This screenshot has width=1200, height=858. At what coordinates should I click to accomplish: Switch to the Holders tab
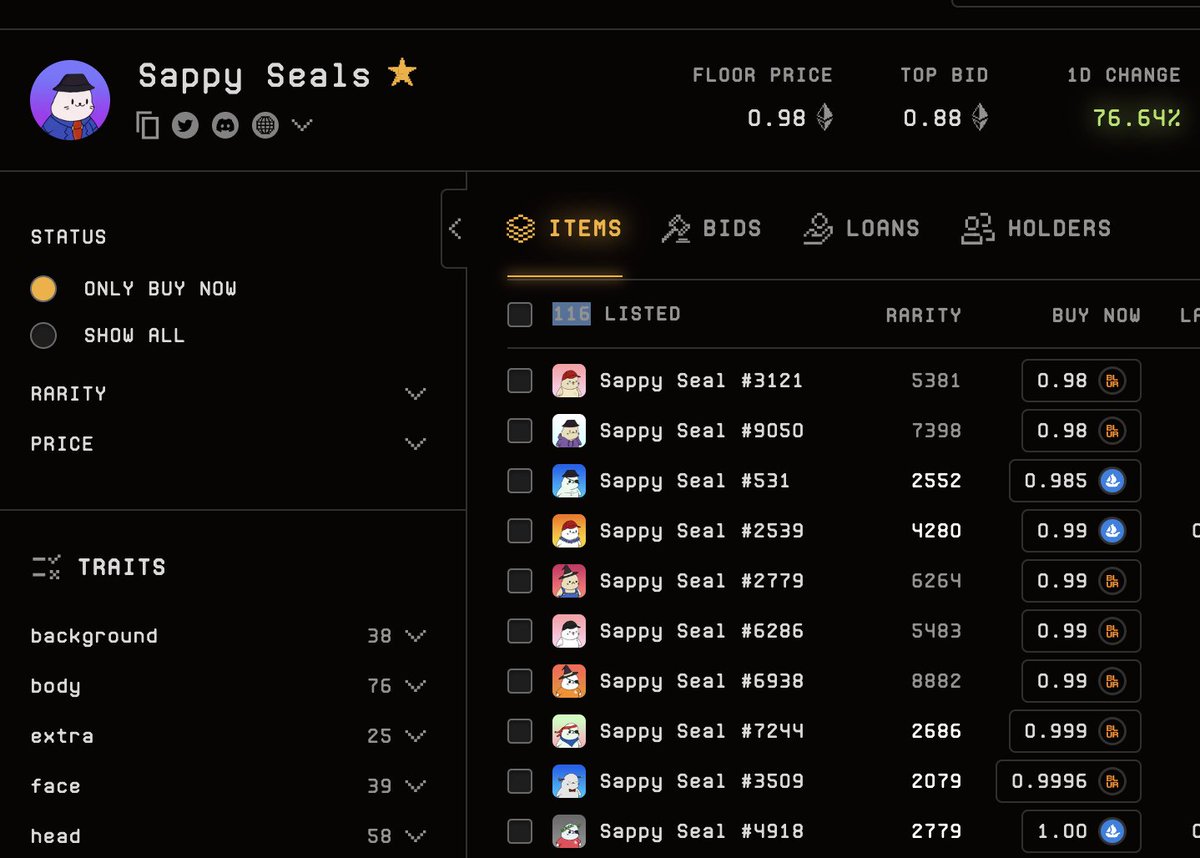pyautogui.click(x=1036, y=229)
